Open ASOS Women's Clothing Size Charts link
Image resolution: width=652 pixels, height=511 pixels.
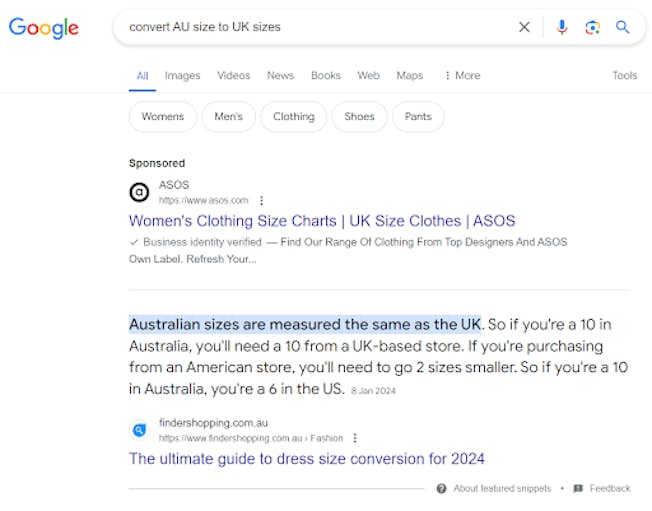pos(322,221)
